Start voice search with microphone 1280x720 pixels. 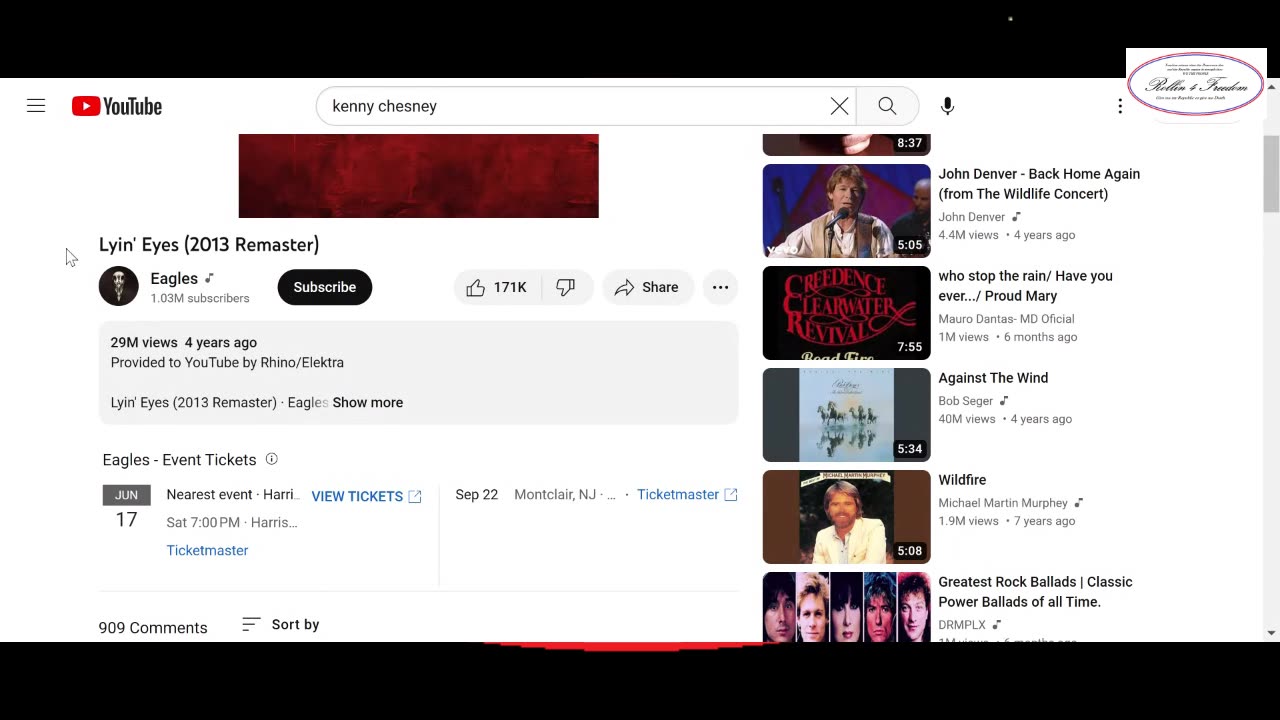947,106
